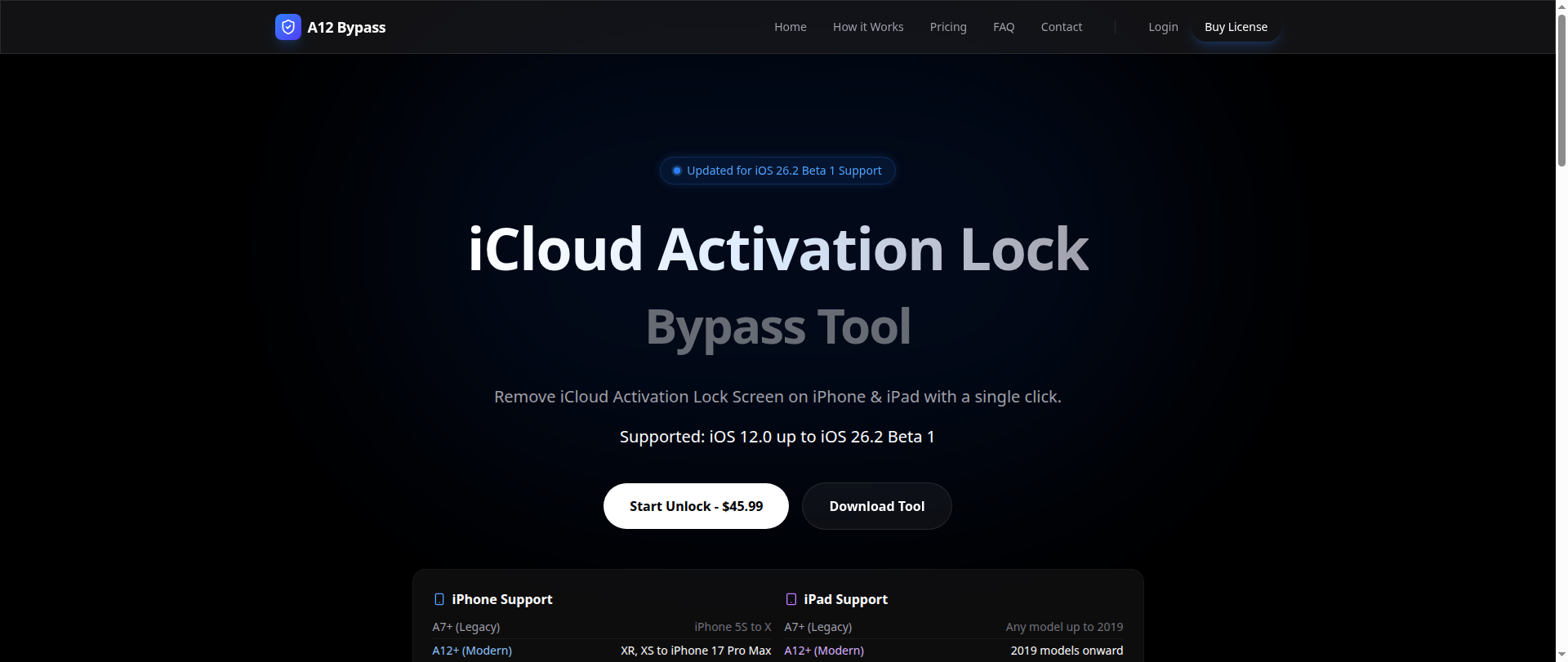Open the How it Works section
Viewport: 1568px width, 662px height.
tap(867, 27)
